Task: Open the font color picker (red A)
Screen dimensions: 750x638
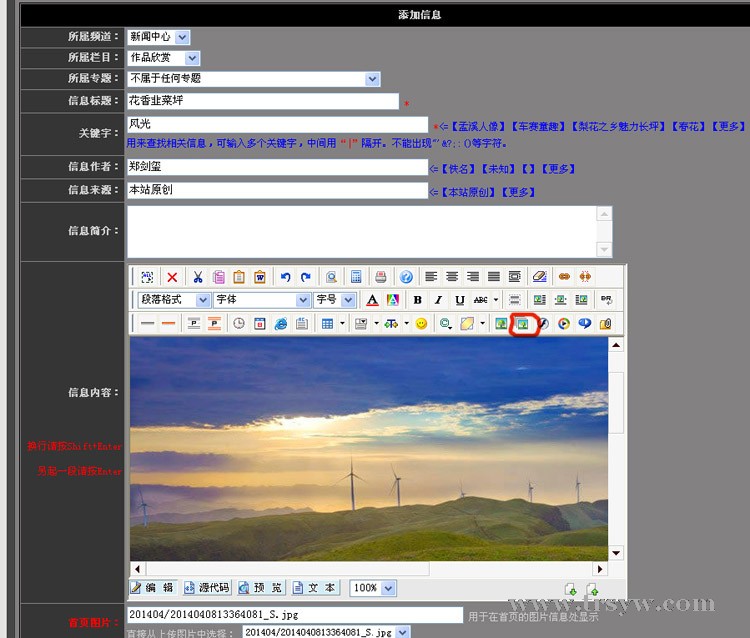Action: click(x=372, y=300)
